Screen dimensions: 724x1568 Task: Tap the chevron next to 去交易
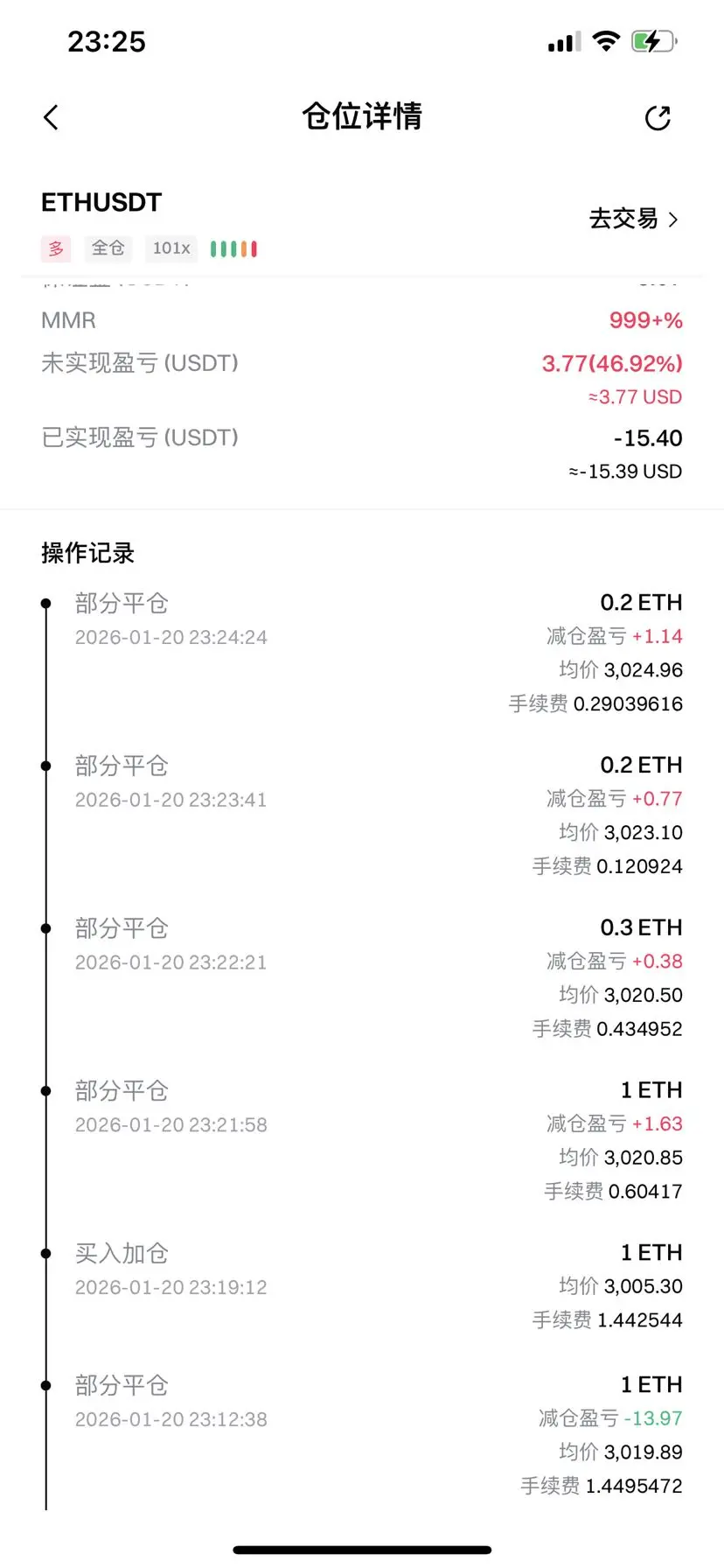[x=673, y=219]
